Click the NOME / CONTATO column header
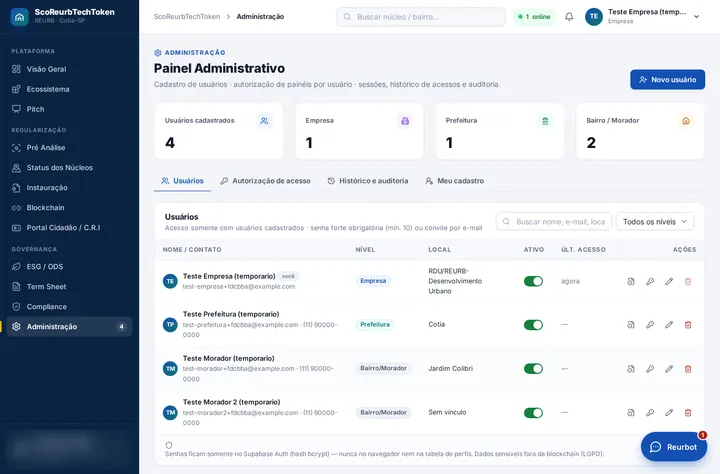The height and width of the screenshot is (474, 720). [x=192, y=249]
